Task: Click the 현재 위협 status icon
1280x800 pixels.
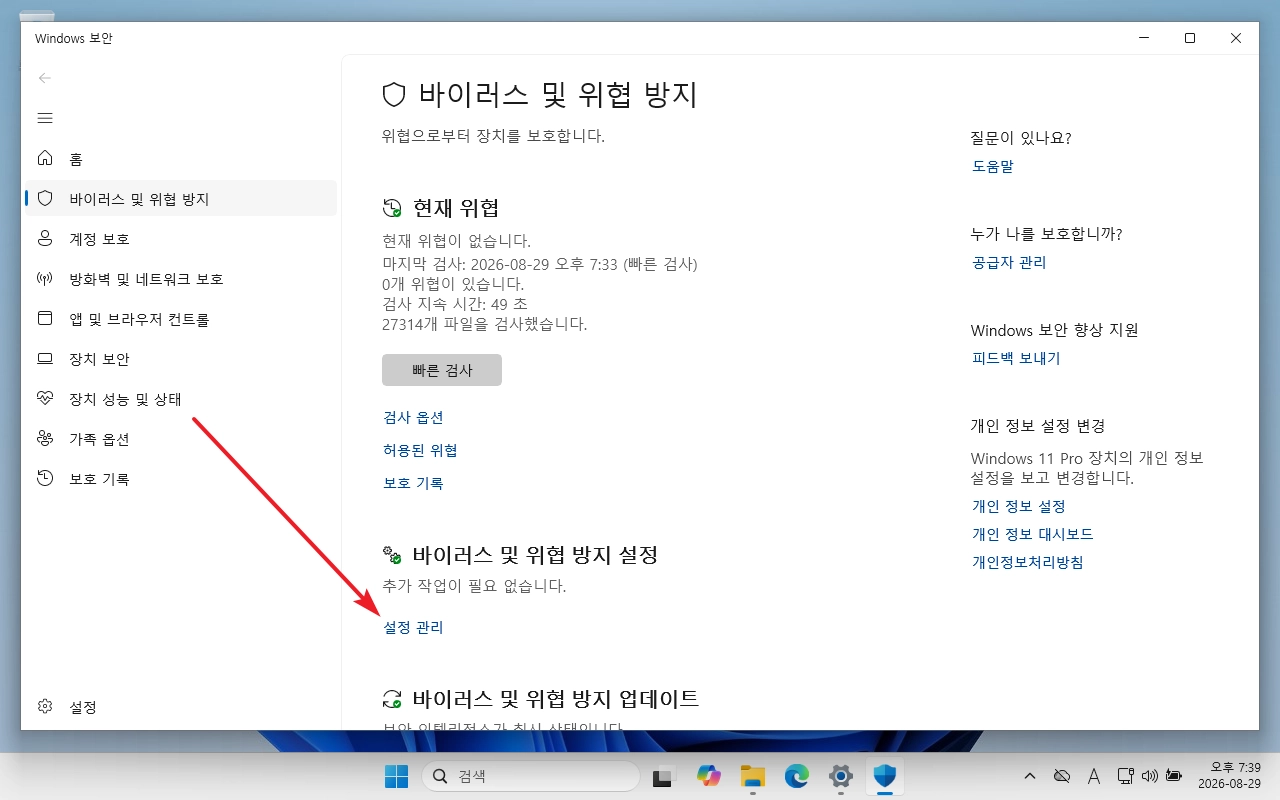Action: pyautogui.click(x=392, y=208)
